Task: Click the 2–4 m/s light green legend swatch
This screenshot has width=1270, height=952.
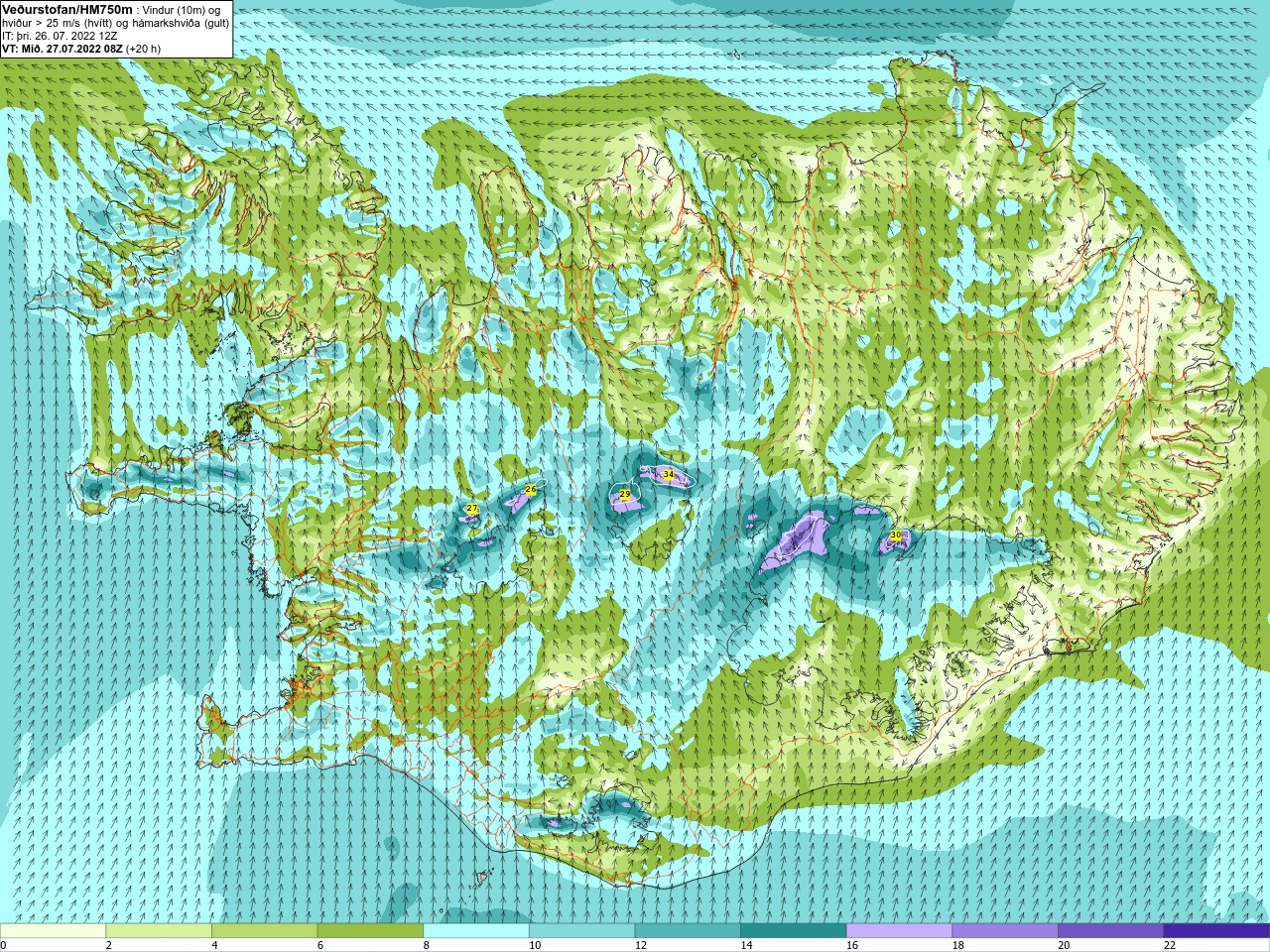Action: (x=159, y=931)
